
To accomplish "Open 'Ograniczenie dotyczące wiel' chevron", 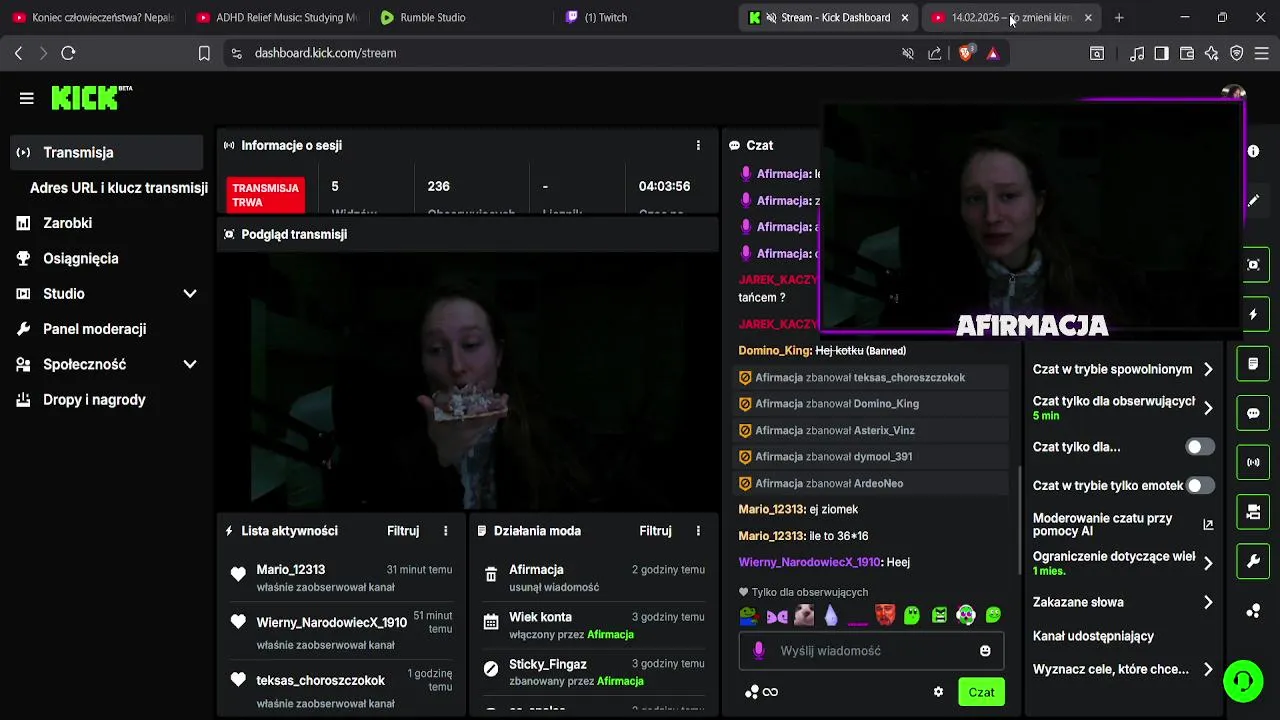I will tap(1208, 563).
